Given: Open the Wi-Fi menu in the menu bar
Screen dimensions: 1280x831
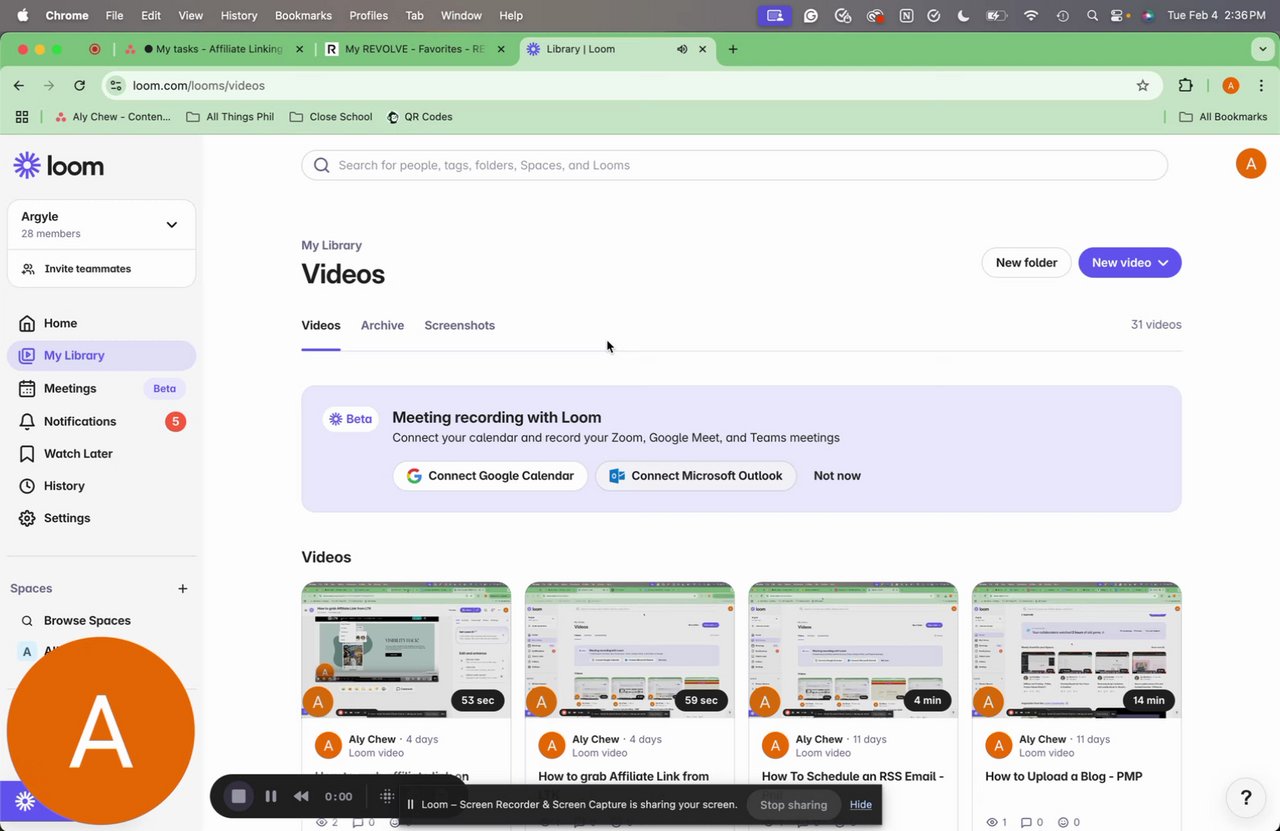Looking at the screenshot, I should [1031, 15].
